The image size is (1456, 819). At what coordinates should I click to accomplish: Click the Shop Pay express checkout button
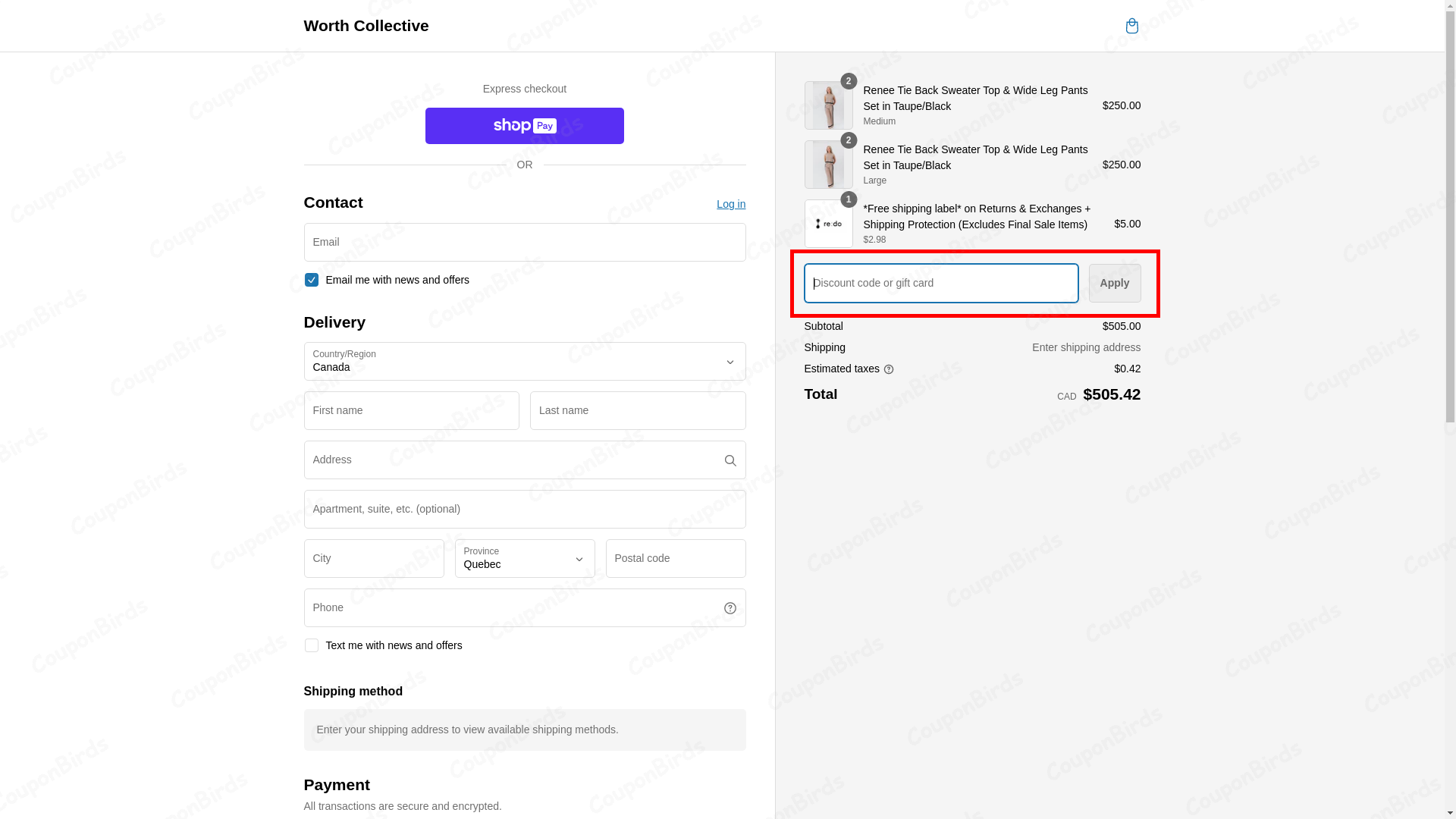(x=524, y=125)
